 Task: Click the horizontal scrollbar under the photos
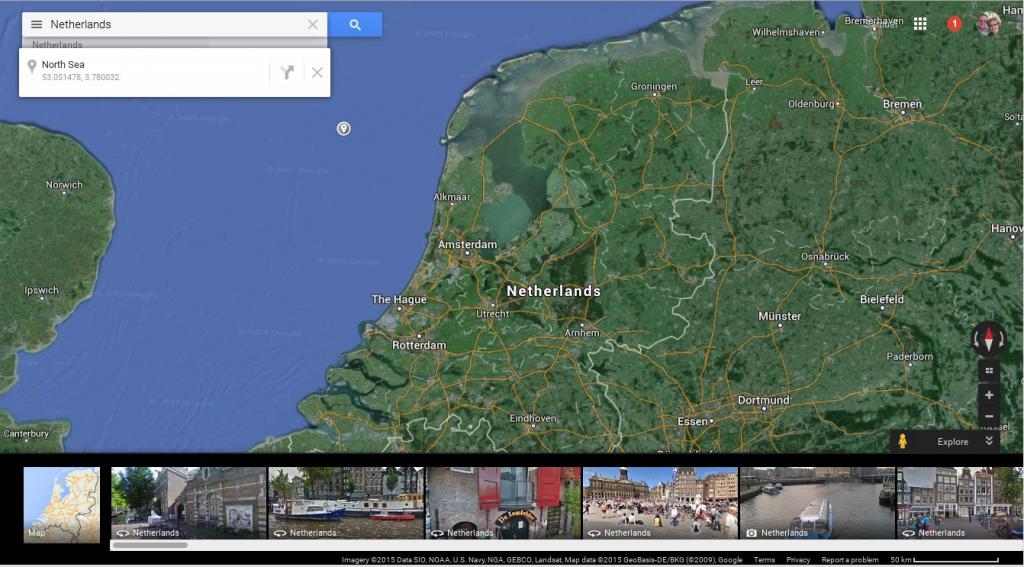150,545
